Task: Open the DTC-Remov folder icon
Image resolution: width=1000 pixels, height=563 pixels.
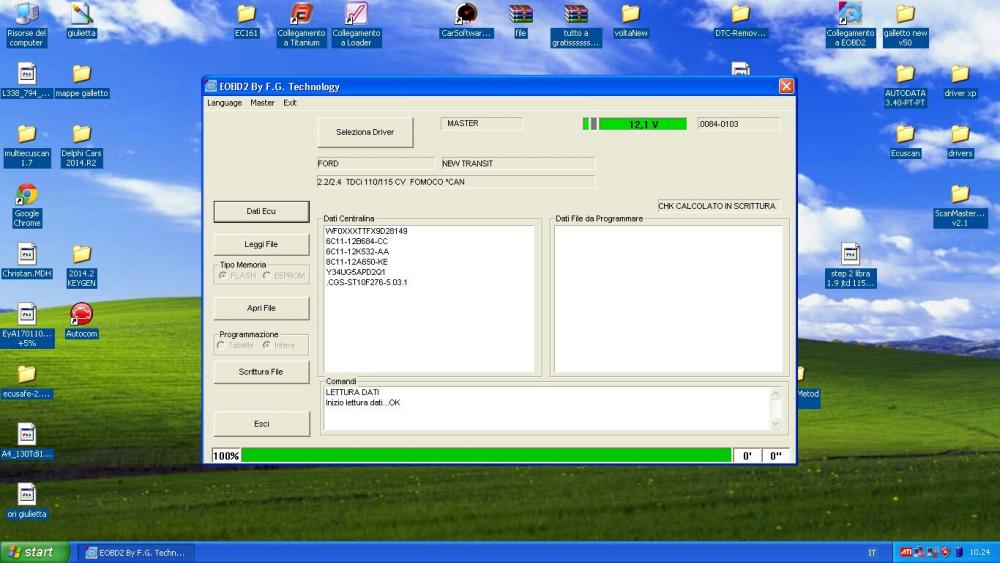Action: coord(740,20)
